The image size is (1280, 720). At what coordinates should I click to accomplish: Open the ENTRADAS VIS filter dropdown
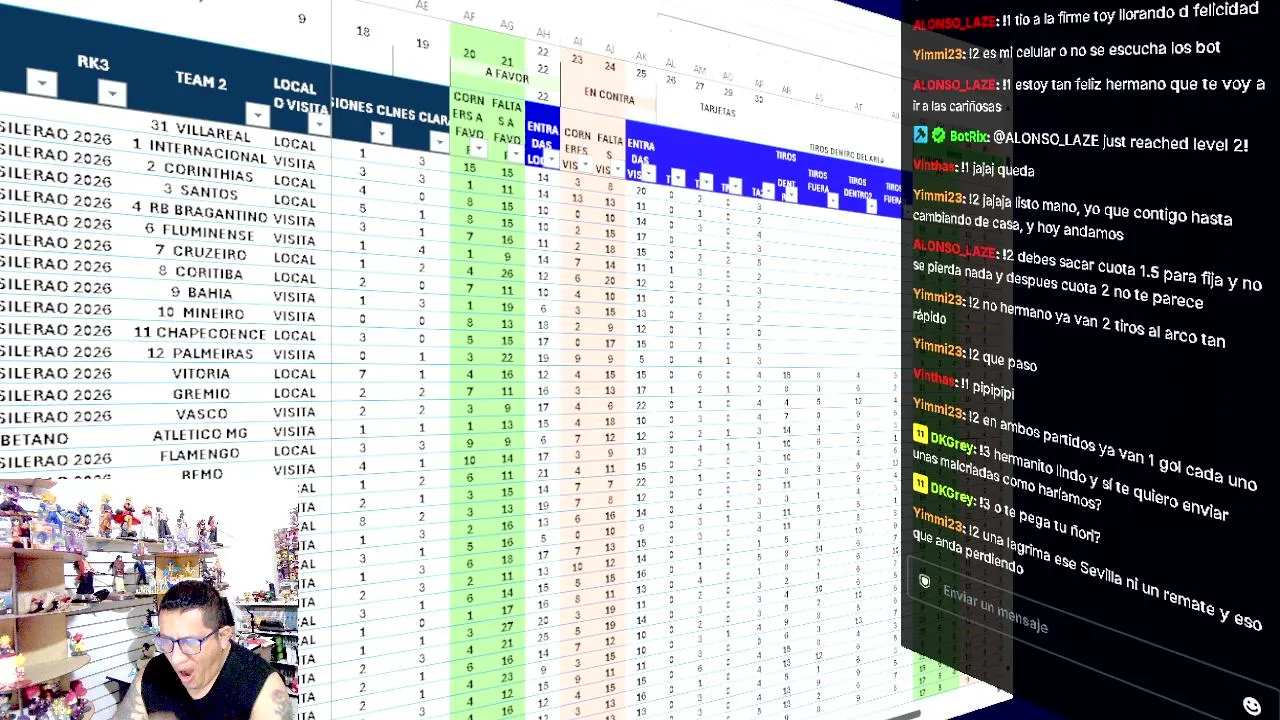tap(649, 174)
